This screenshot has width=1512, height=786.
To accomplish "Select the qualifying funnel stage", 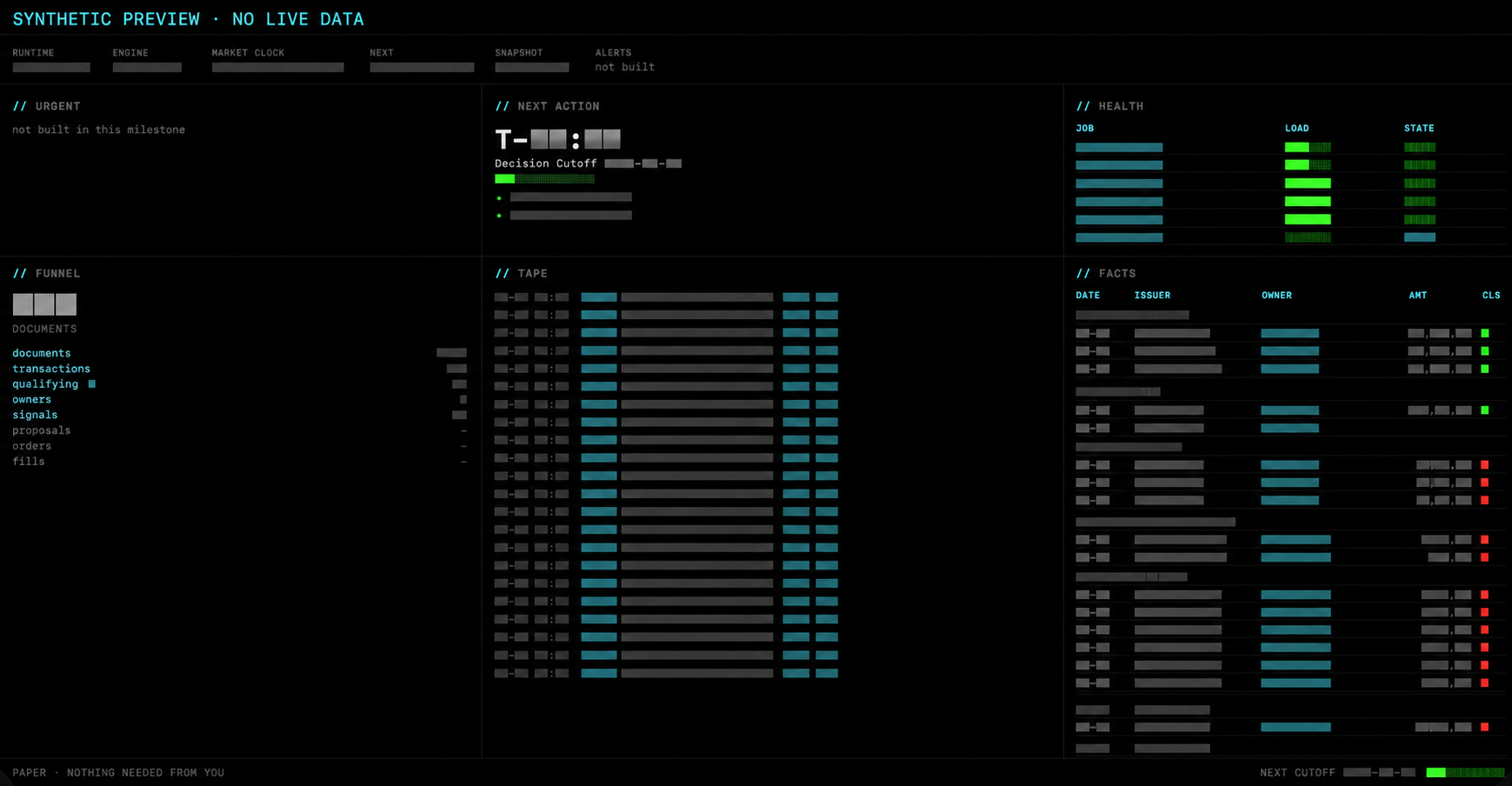I will coord(239,383).
